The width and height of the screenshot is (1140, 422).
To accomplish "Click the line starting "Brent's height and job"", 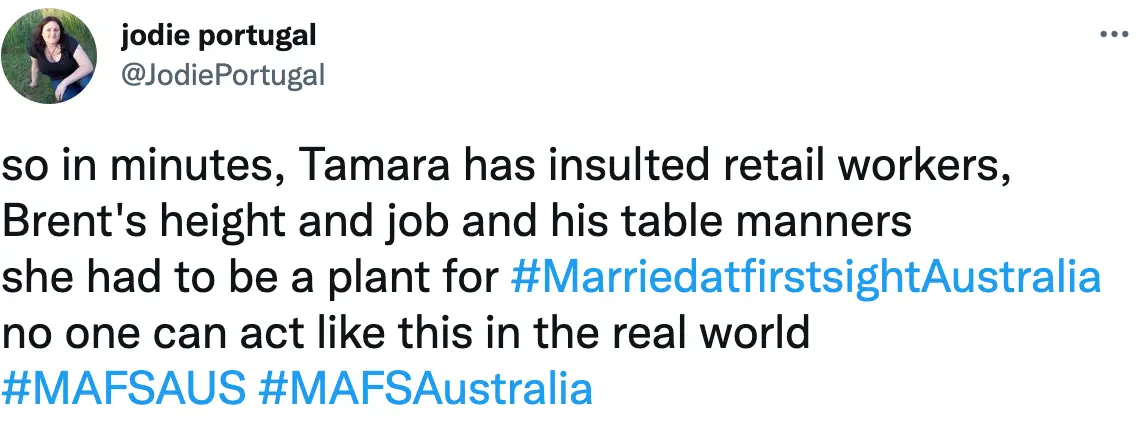I will tap(457, 222).
